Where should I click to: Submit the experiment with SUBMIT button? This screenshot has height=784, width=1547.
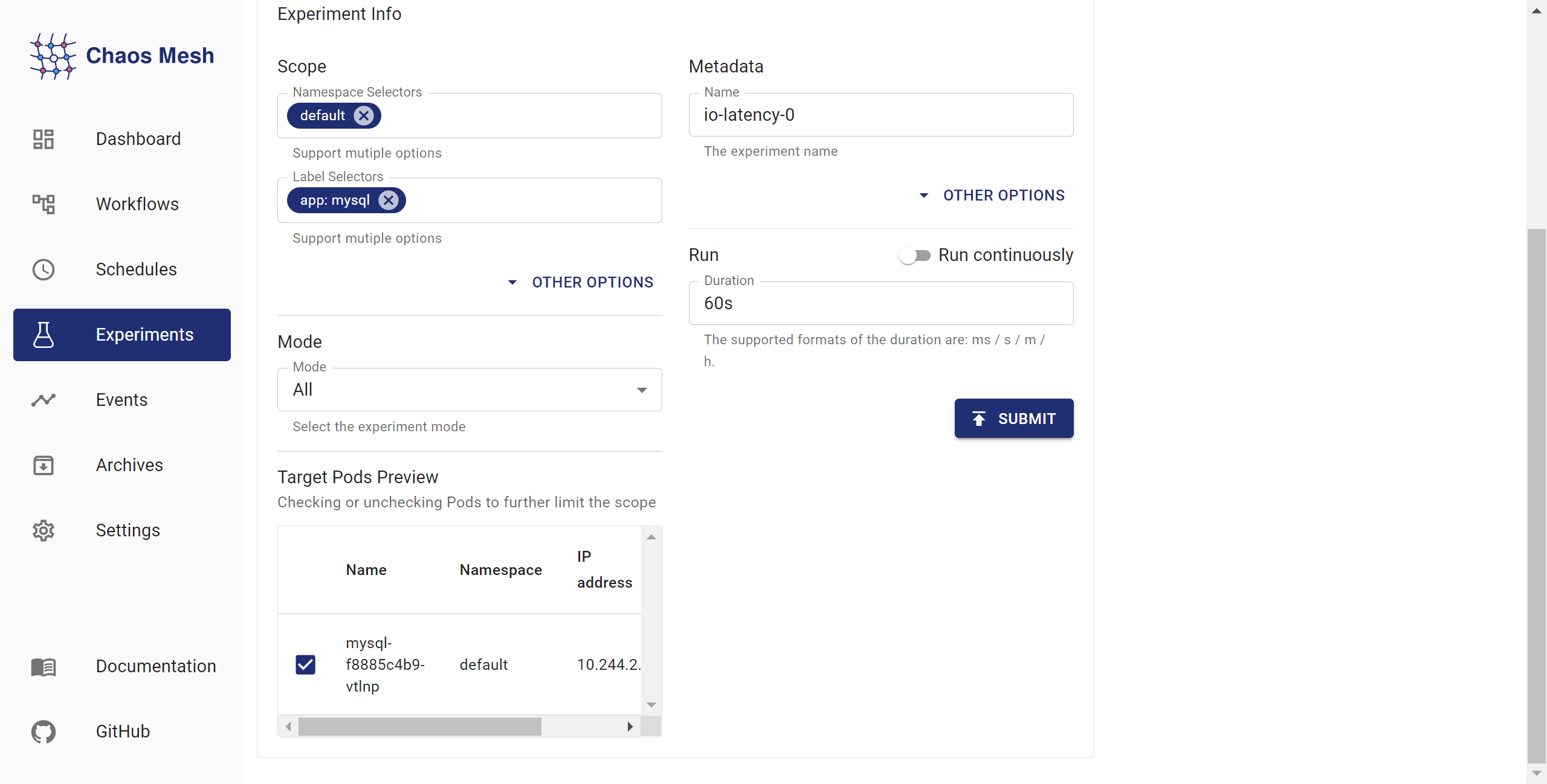pos(1013,419)
